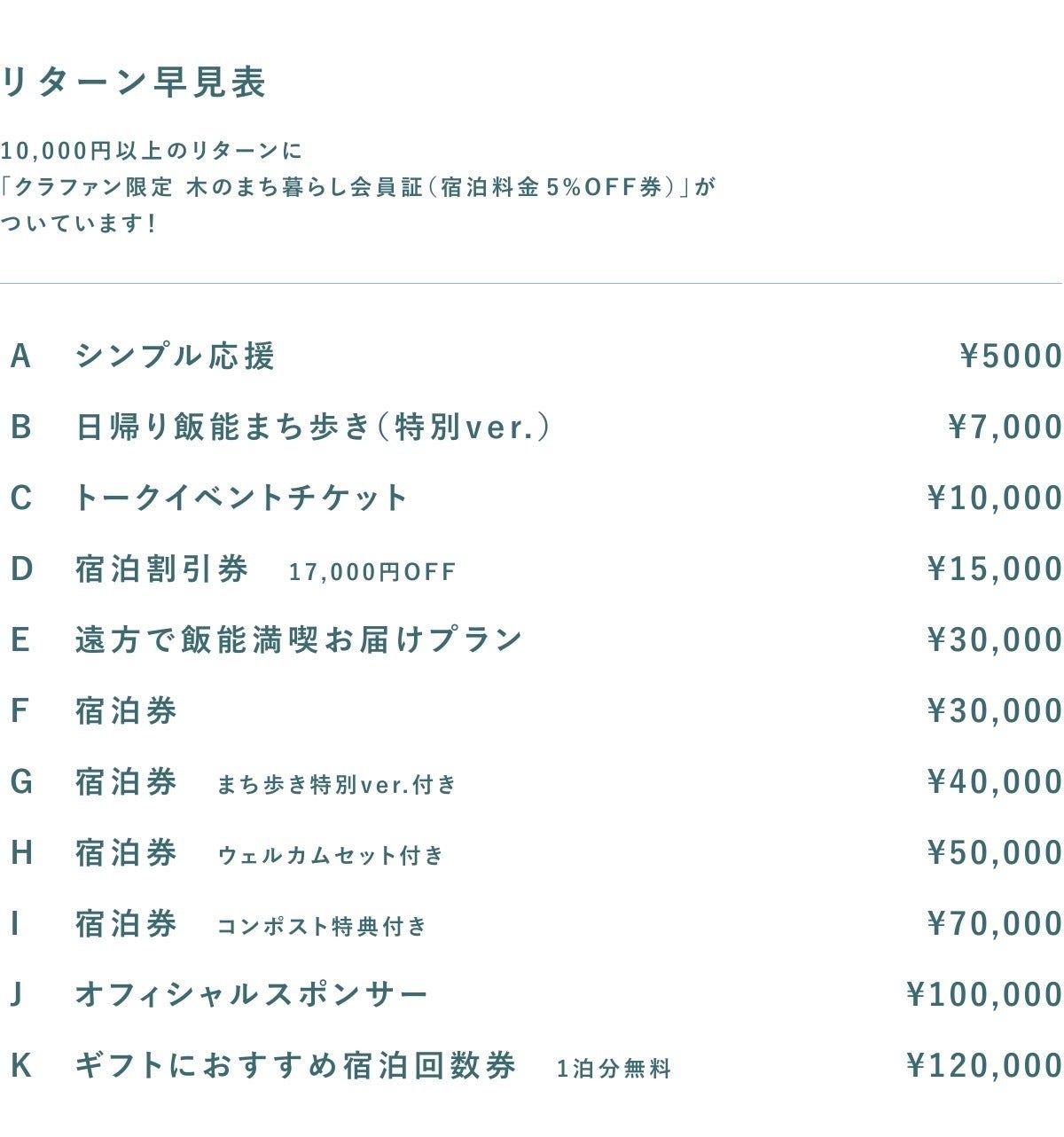This screenshot has height=1137, width=1064.
Task: Click the ¥70,000 price
Action: click(x=994, y=924)
